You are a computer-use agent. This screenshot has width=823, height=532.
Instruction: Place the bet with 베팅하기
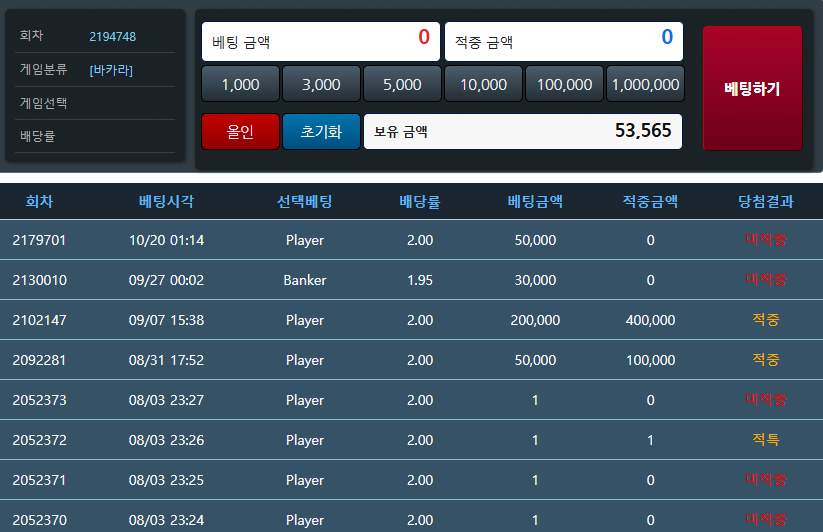[752, 88]
